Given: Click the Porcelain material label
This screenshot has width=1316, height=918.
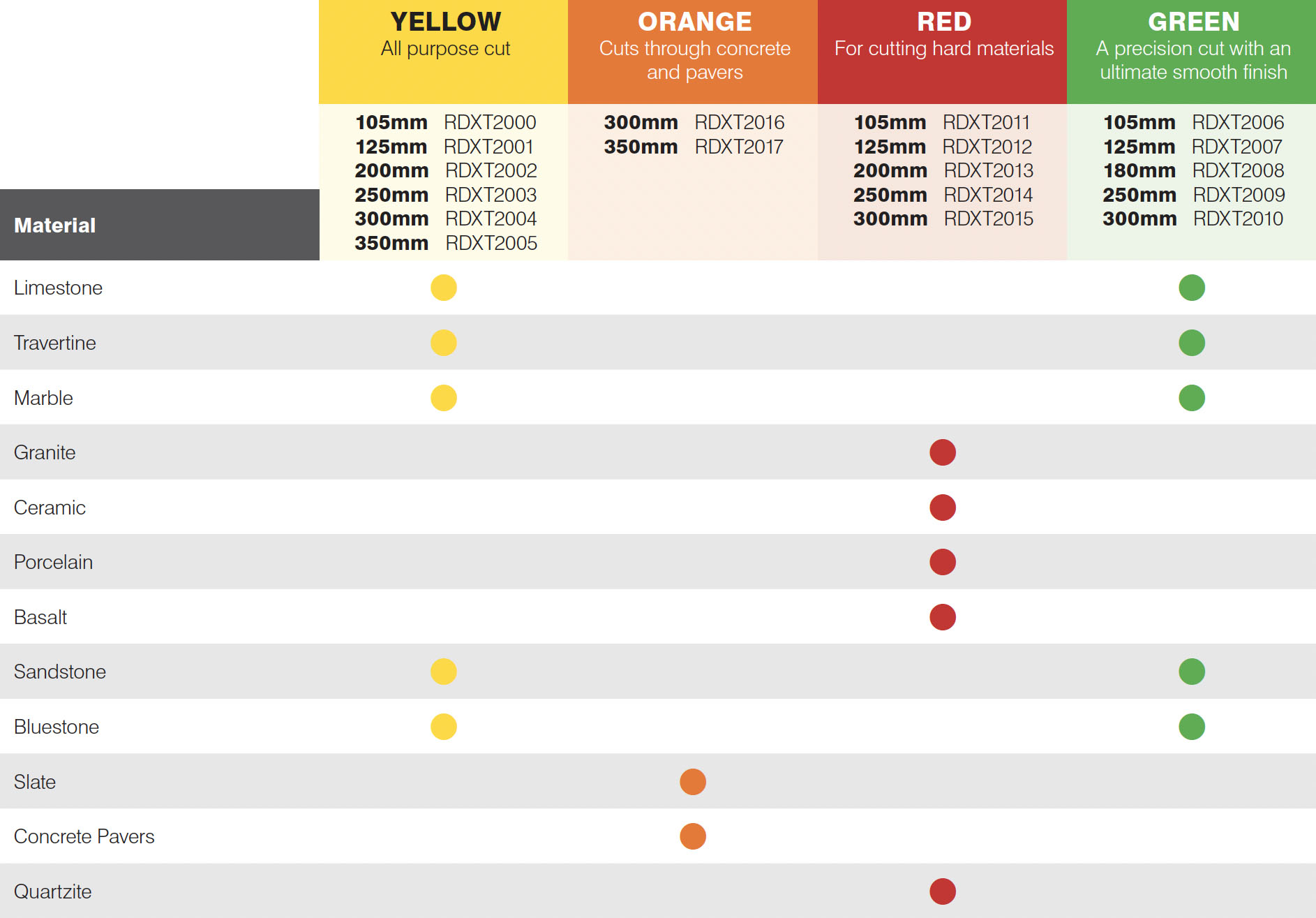Looking at the screenshot, I should pyautogui.click(x=53, y=562).
